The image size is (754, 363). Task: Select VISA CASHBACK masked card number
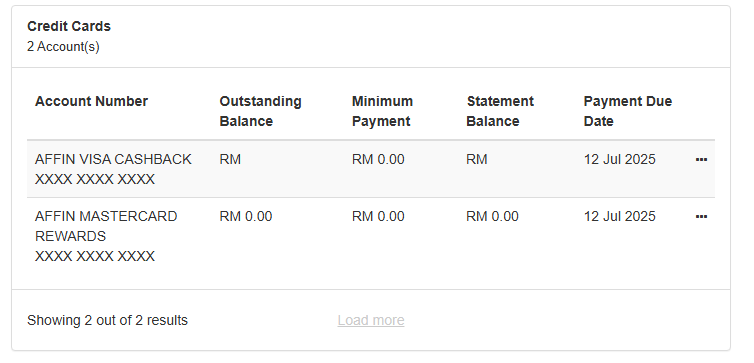(95, 179)
